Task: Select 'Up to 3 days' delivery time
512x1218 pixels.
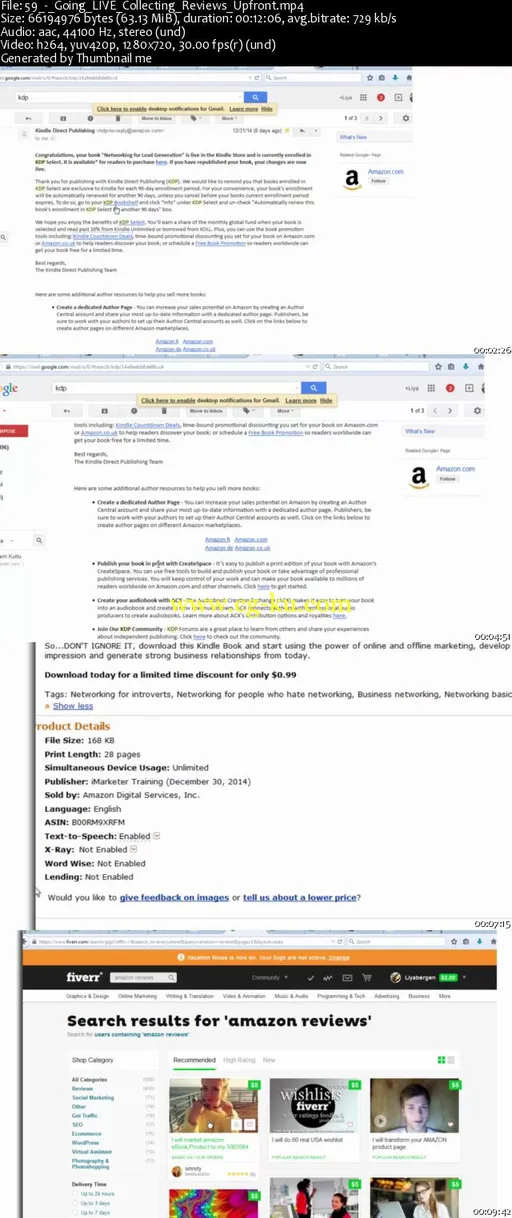Action: 92,1204
